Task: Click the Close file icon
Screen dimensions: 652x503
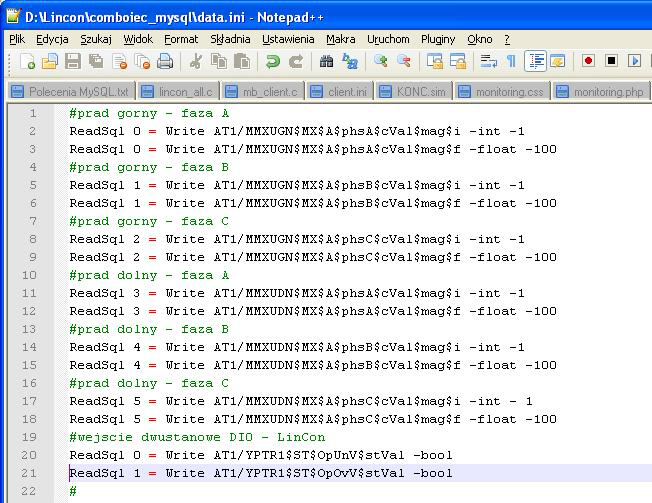Action: pos(119,62)
